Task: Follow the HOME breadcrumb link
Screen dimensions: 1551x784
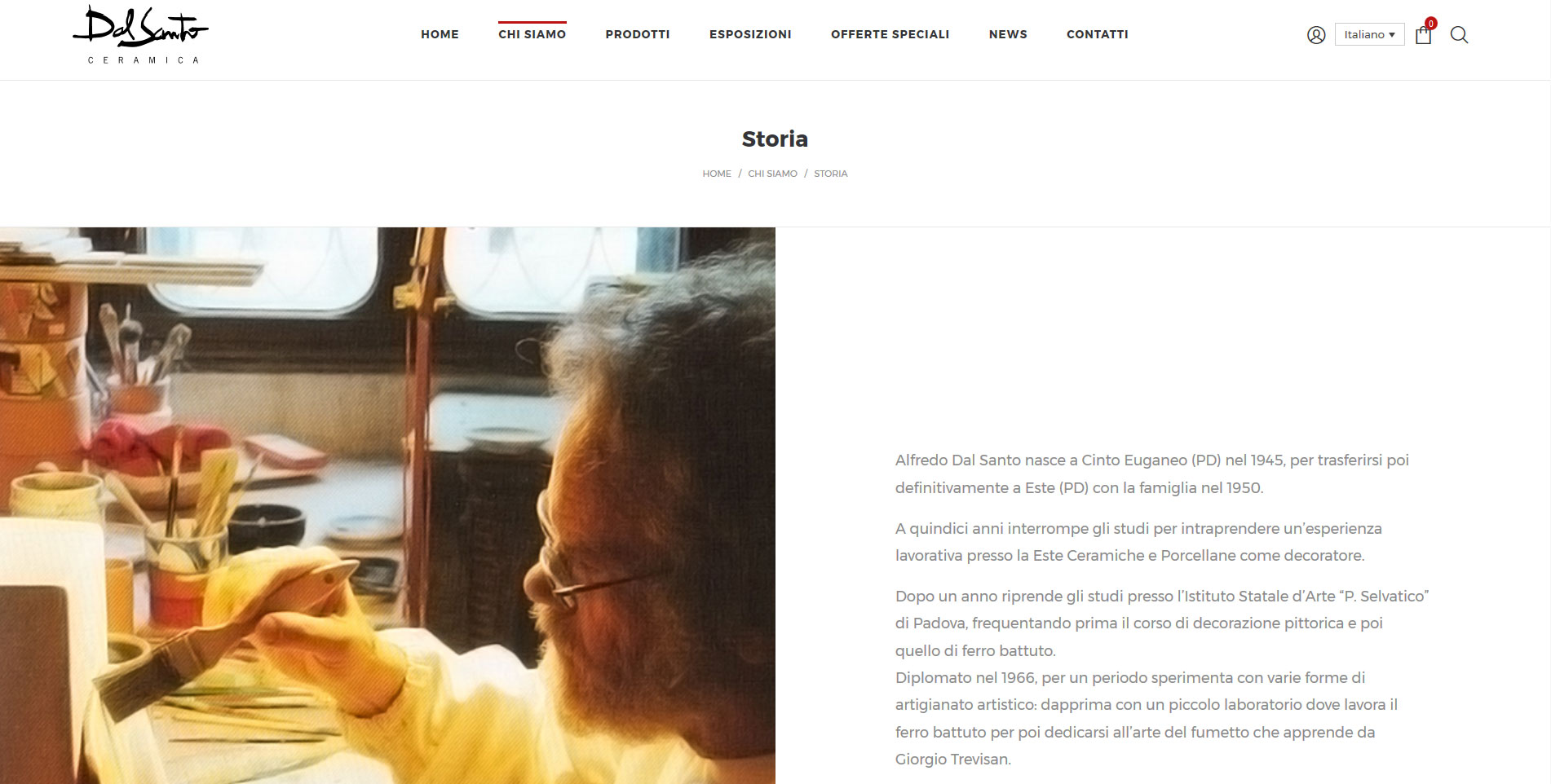Action: pos(717,174)
